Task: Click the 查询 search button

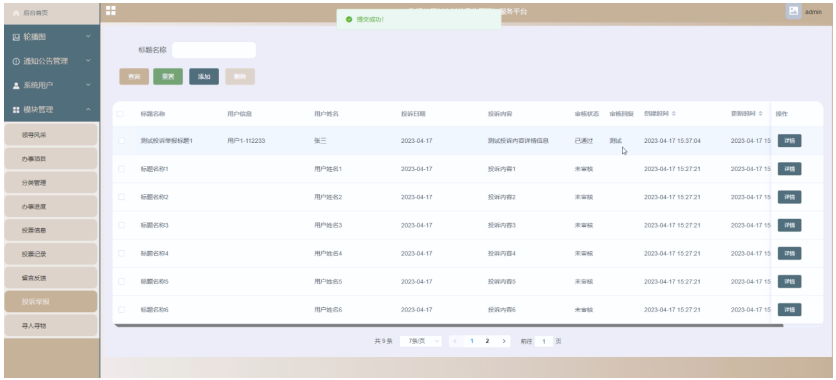Action: point(134,77)
